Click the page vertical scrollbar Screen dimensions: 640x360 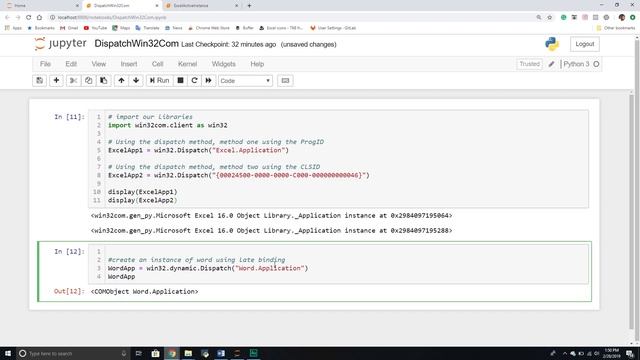632,212
